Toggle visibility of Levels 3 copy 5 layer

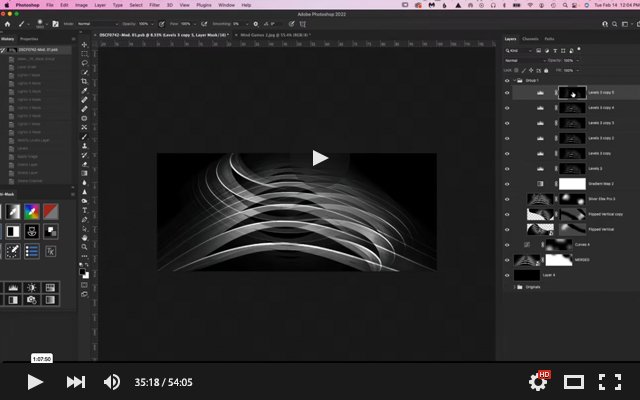[x=507, y=93]
